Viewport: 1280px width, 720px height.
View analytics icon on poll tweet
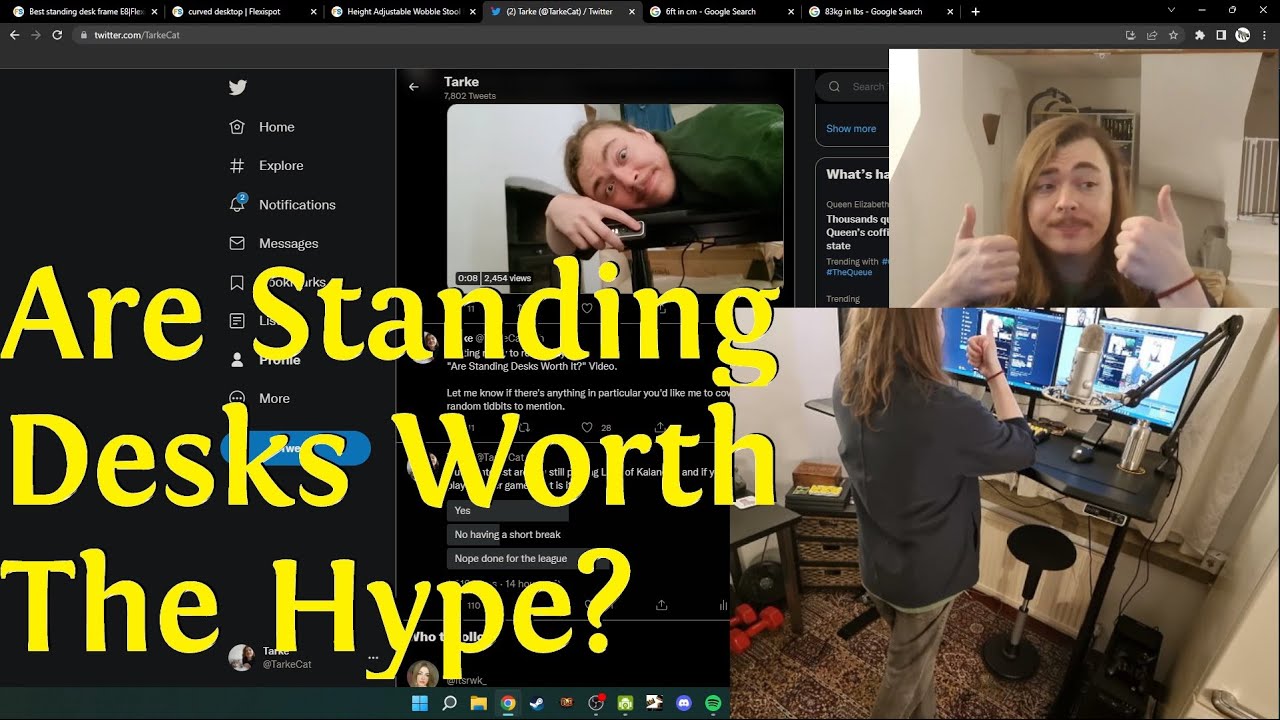pos(723,605)
